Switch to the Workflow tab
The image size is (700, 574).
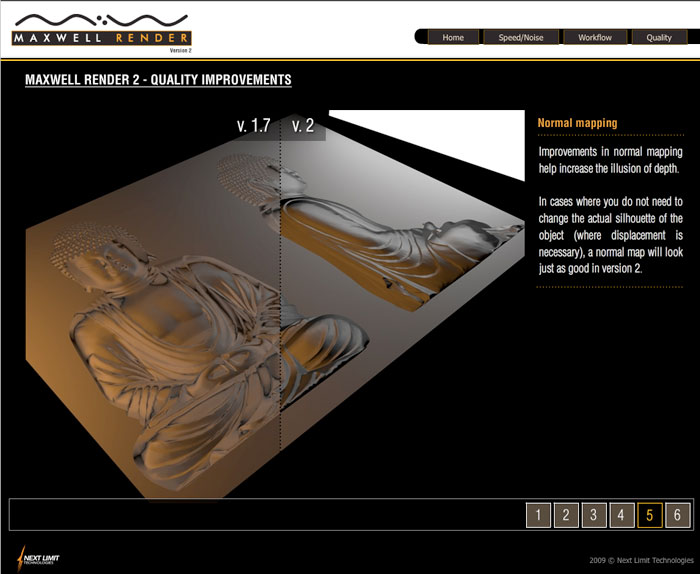[595, 37]
